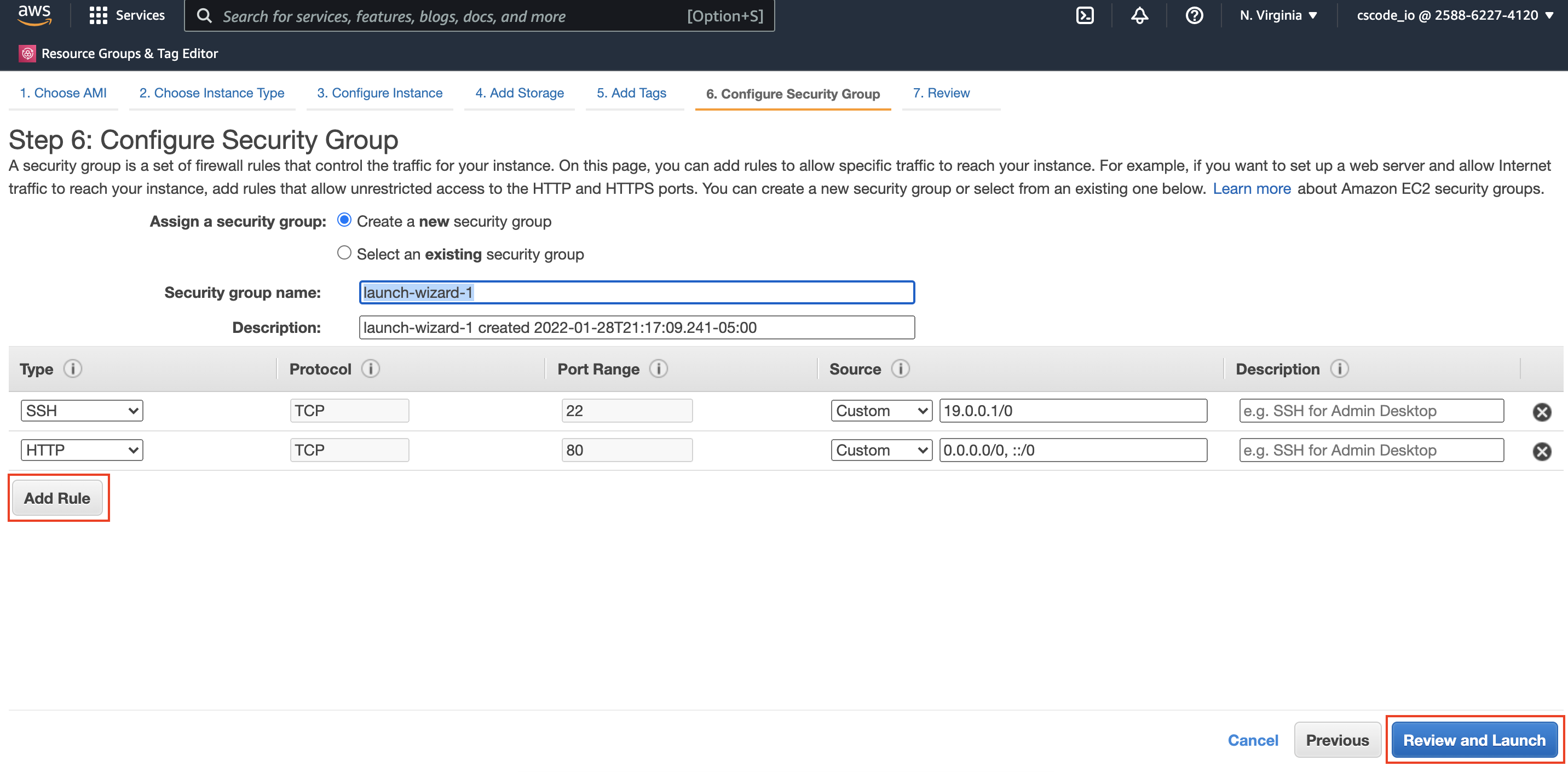Image resolution: width=1568 pixels, height=772 pixels.
Task: Click the help question mark icon
Action: (x=1191, y=16)
